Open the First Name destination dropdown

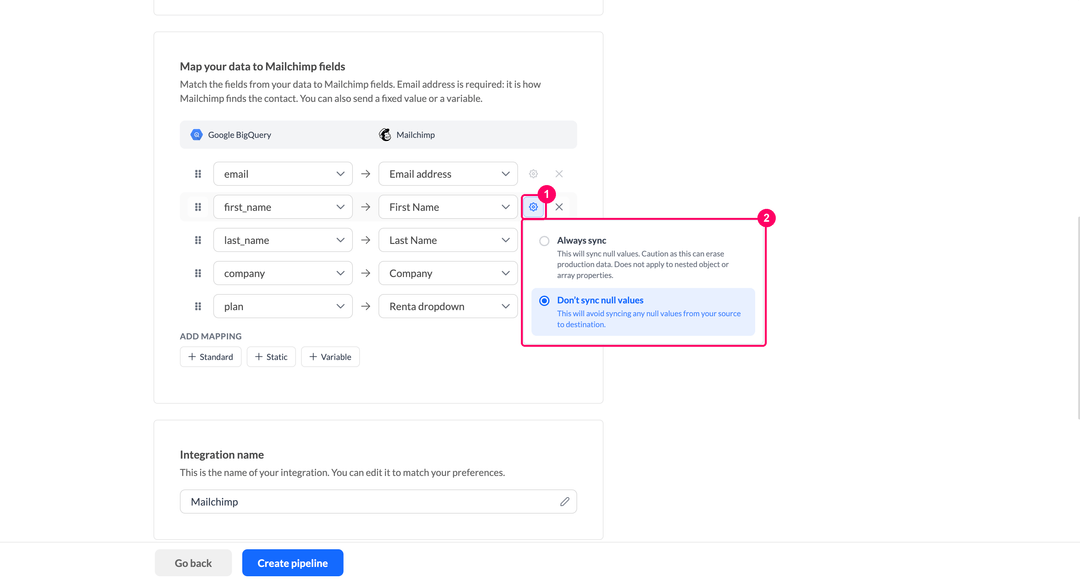pos(448,207)
